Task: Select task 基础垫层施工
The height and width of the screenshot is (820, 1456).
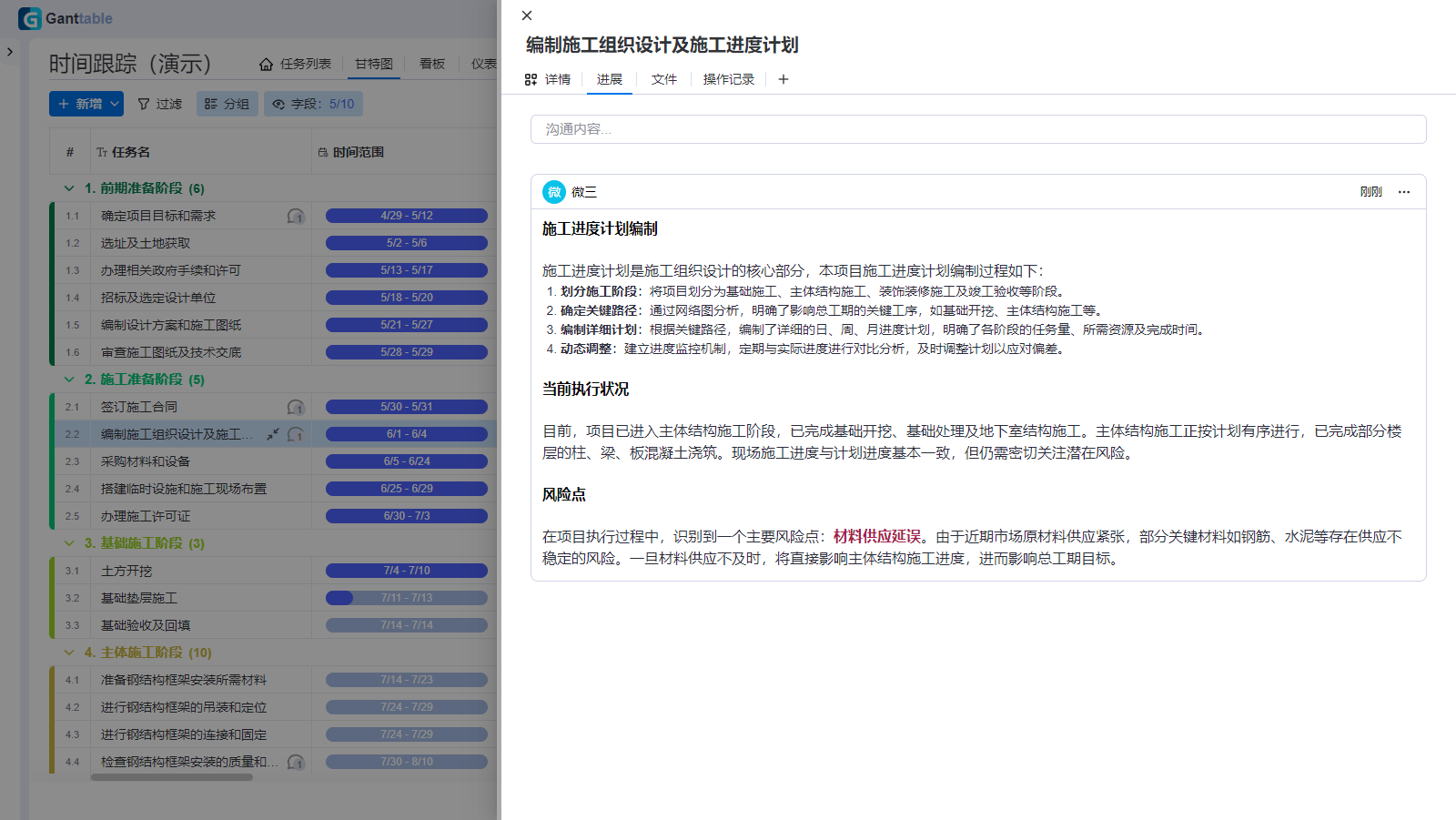Action: (x=139, y=598)
